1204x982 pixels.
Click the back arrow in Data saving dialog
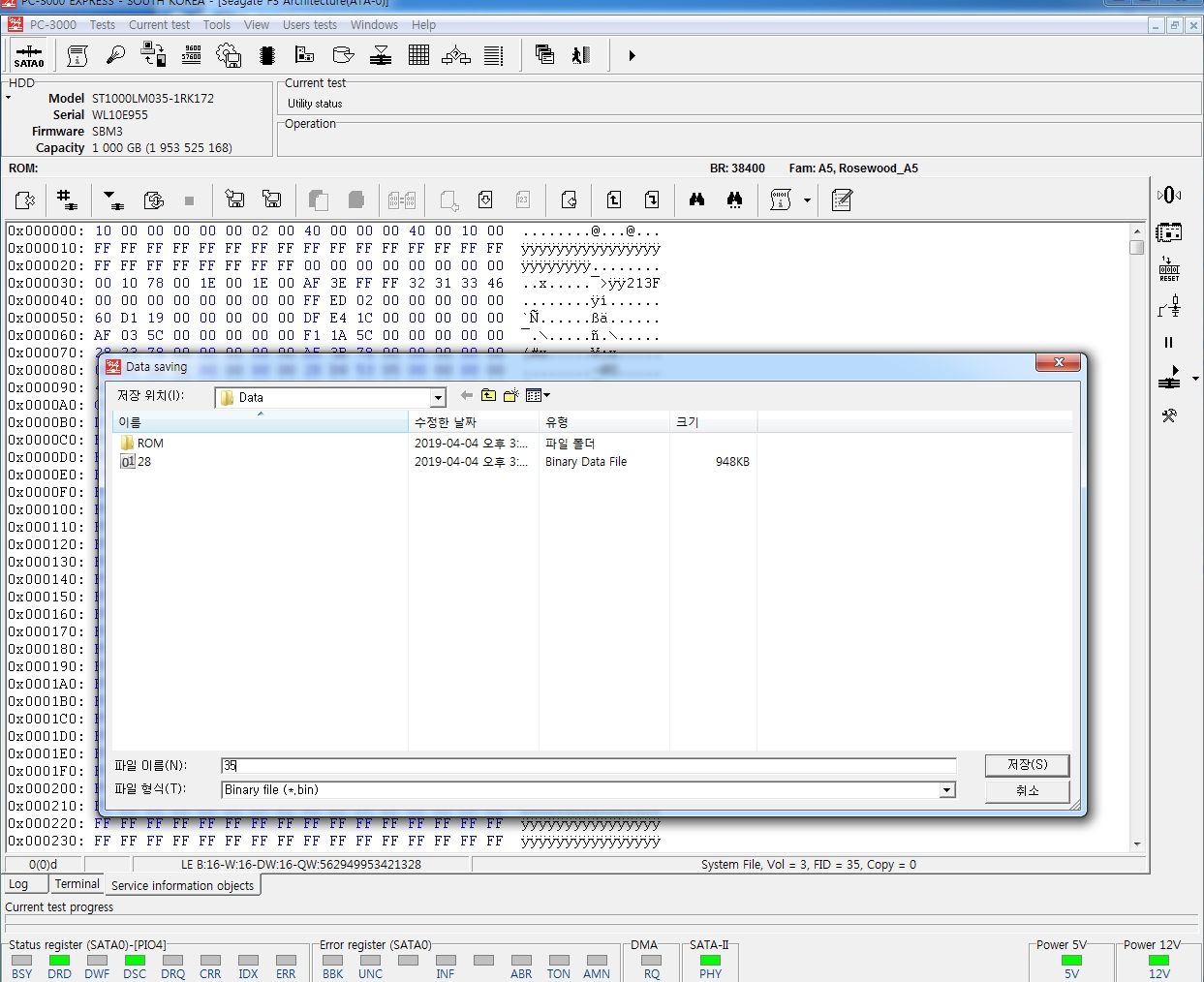(x=467, y=395)
